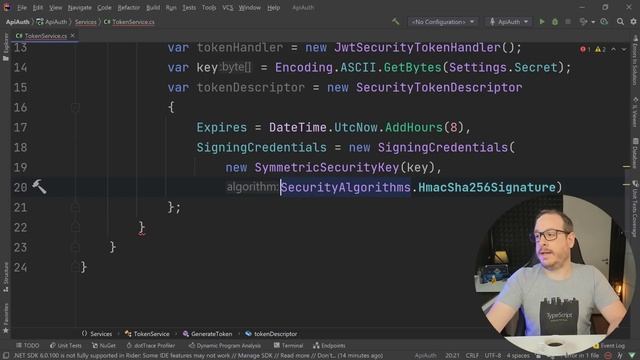Open the NuGet tool window

pyautogui.click(x=104, y=345)
